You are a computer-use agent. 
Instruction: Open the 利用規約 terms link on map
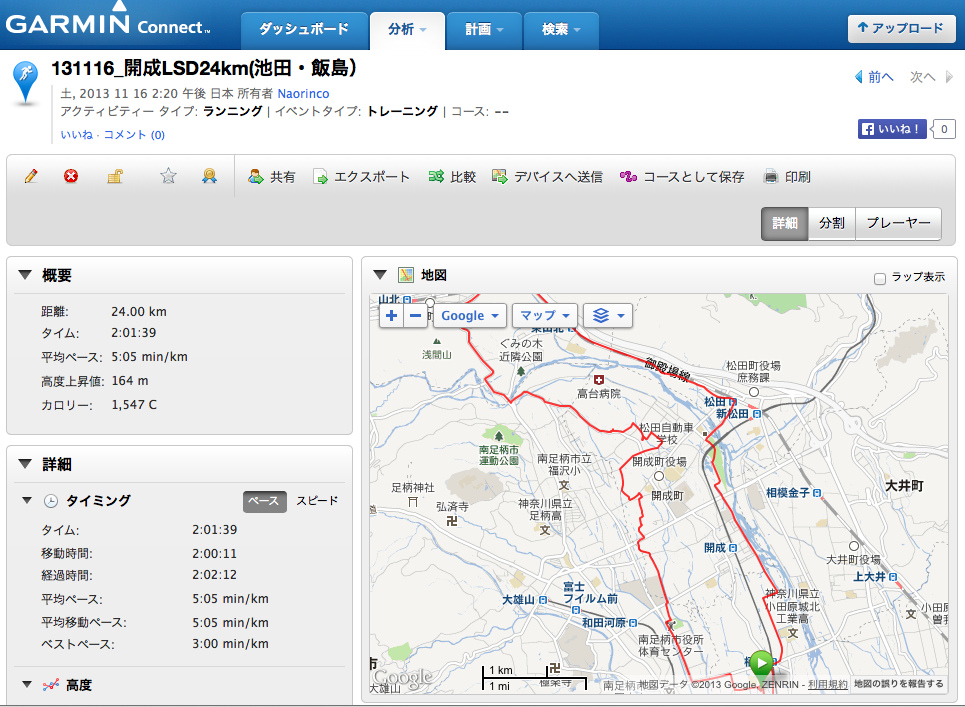(827, 684)
